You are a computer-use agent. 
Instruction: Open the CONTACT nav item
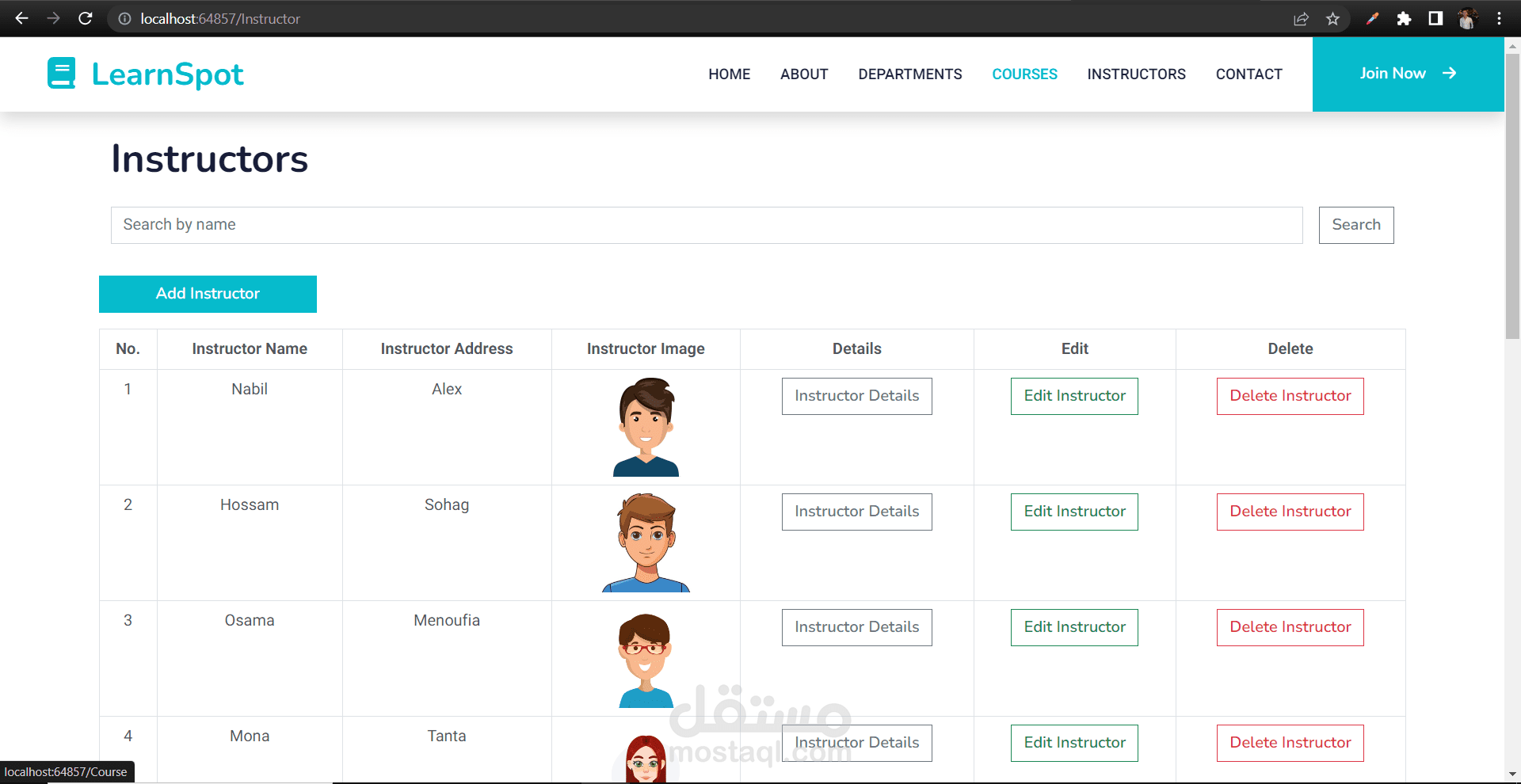pos(1248,74)
